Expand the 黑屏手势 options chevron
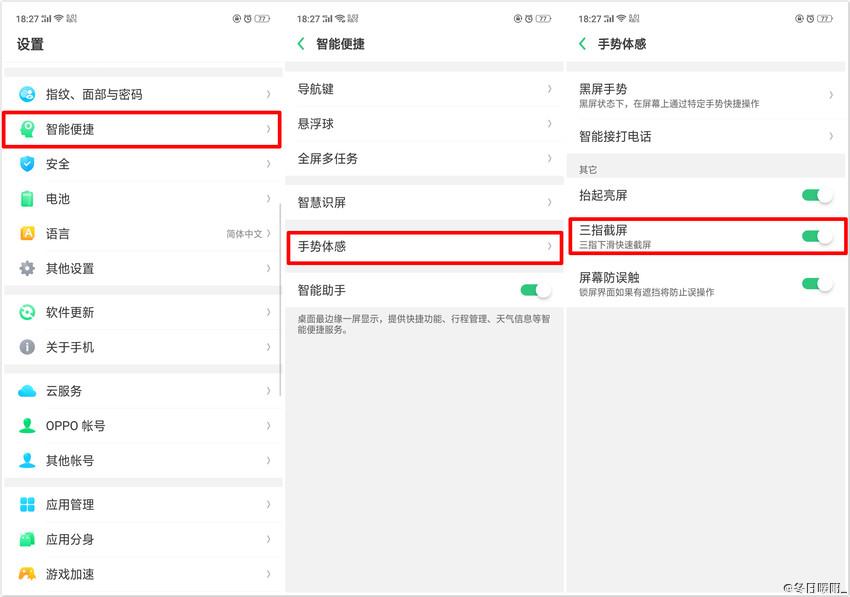This screenshot has width=850, height=597. 829,93
